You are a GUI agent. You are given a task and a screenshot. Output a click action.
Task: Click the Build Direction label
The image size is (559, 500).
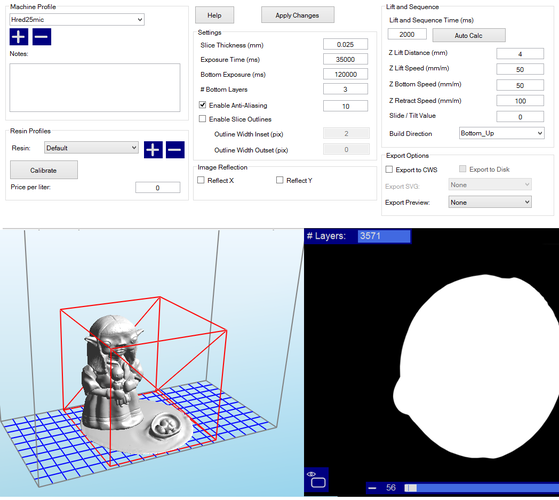tap(411, 134)
